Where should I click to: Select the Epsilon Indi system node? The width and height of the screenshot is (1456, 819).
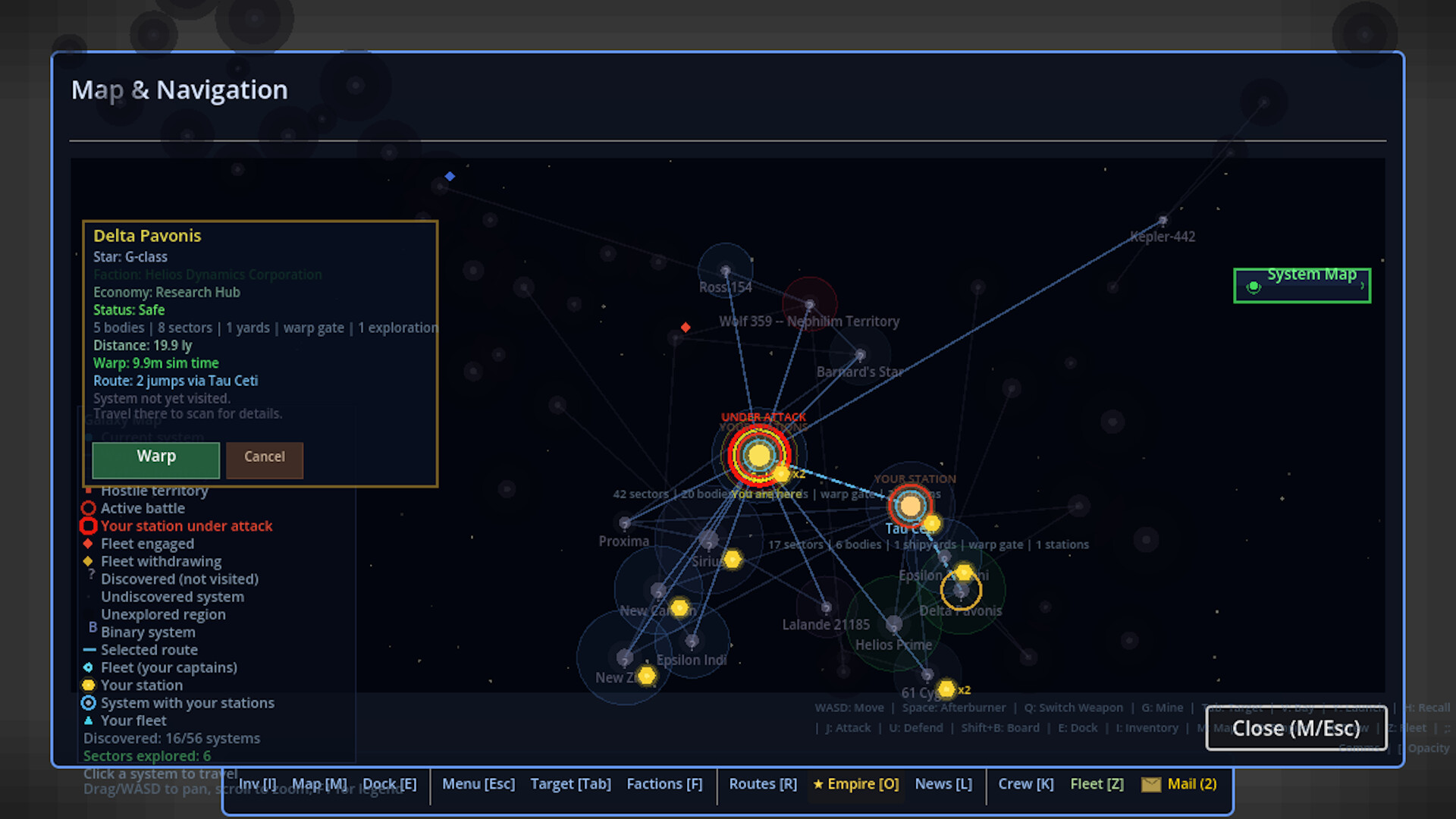click(x=692, y=642)
